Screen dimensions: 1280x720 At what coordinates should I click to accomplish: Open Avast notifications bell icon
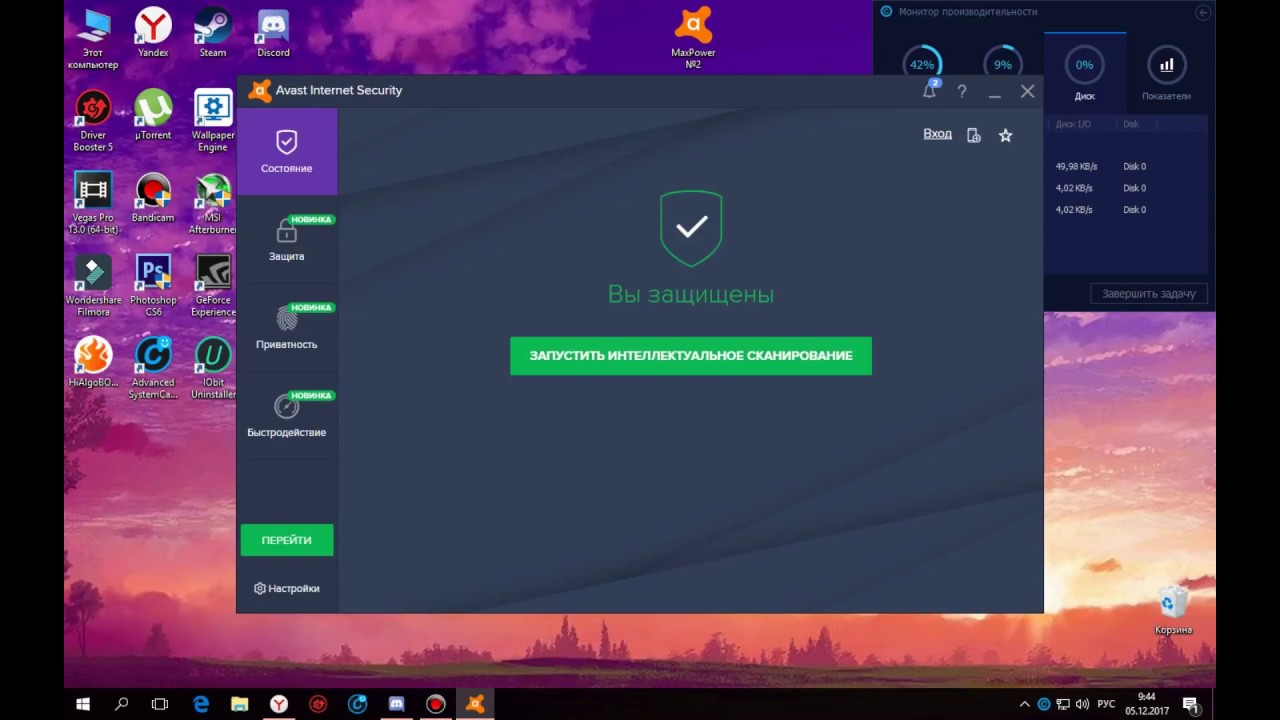click(930, 90)
